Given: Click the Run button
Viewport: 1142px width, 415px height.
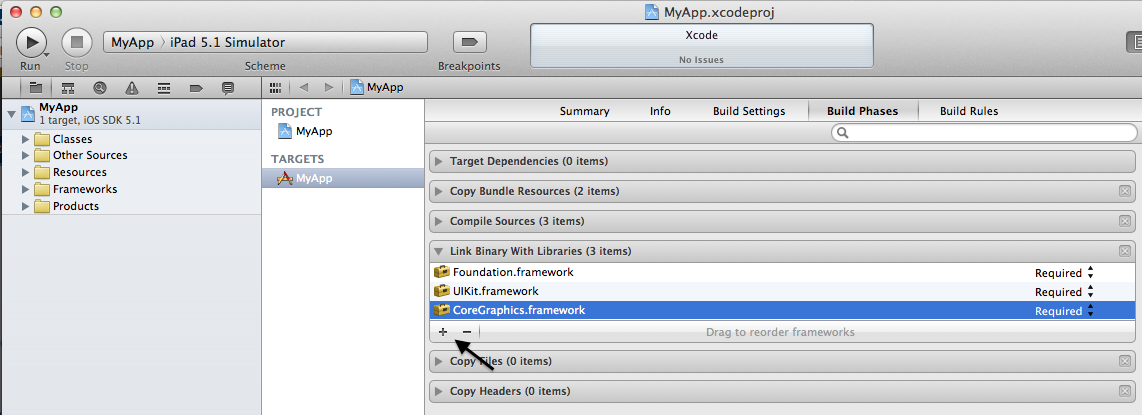Looking at the screenshot, I should 31,42.
